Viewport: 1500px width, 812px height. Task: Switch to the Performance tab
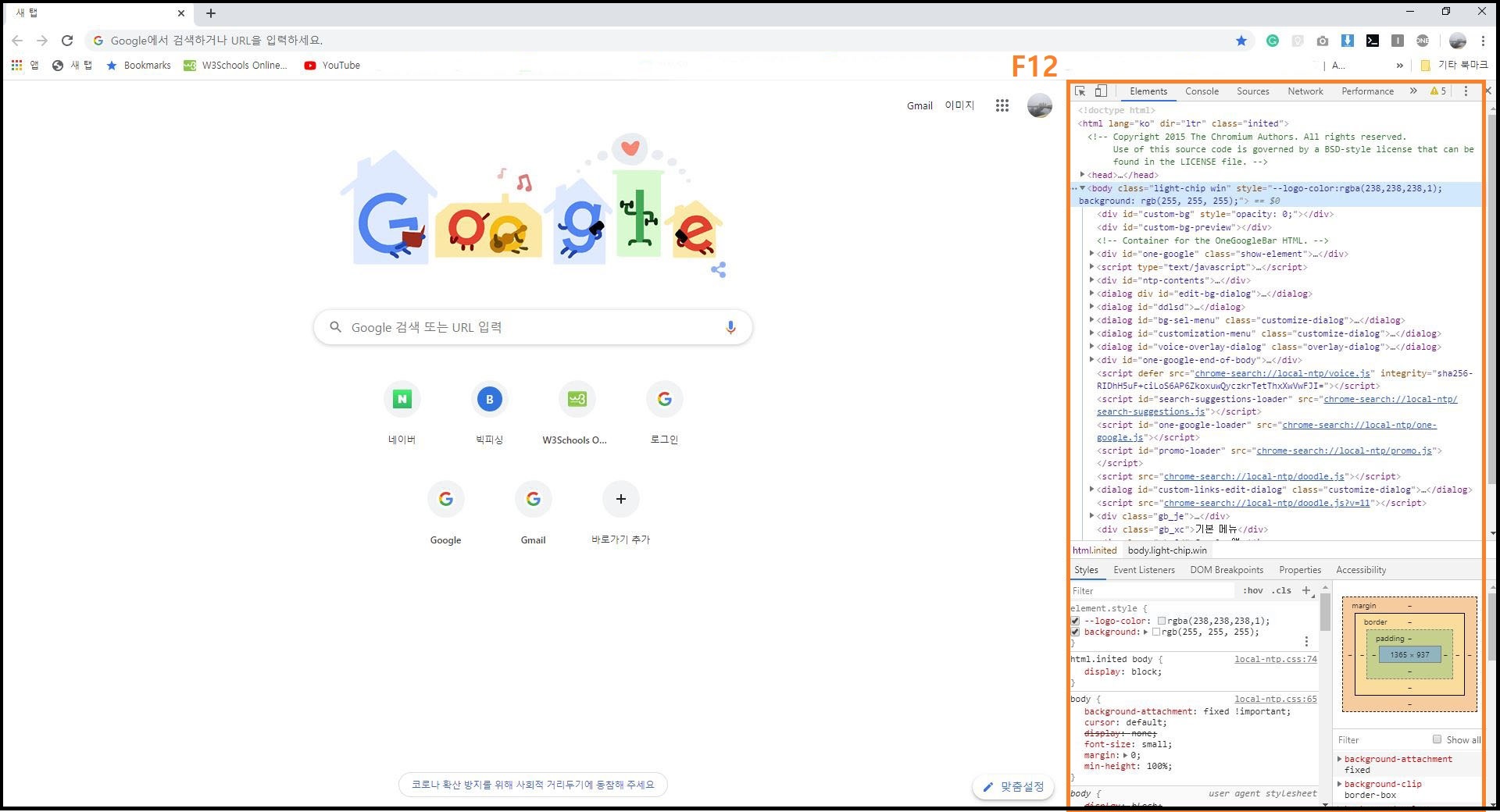[x=1368, y=91]
